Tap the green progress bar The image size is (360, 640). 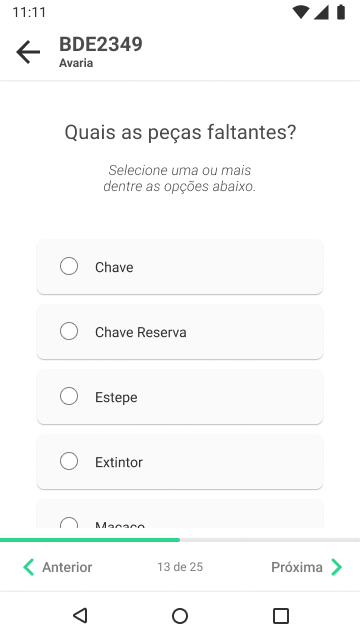pos(90,540)
